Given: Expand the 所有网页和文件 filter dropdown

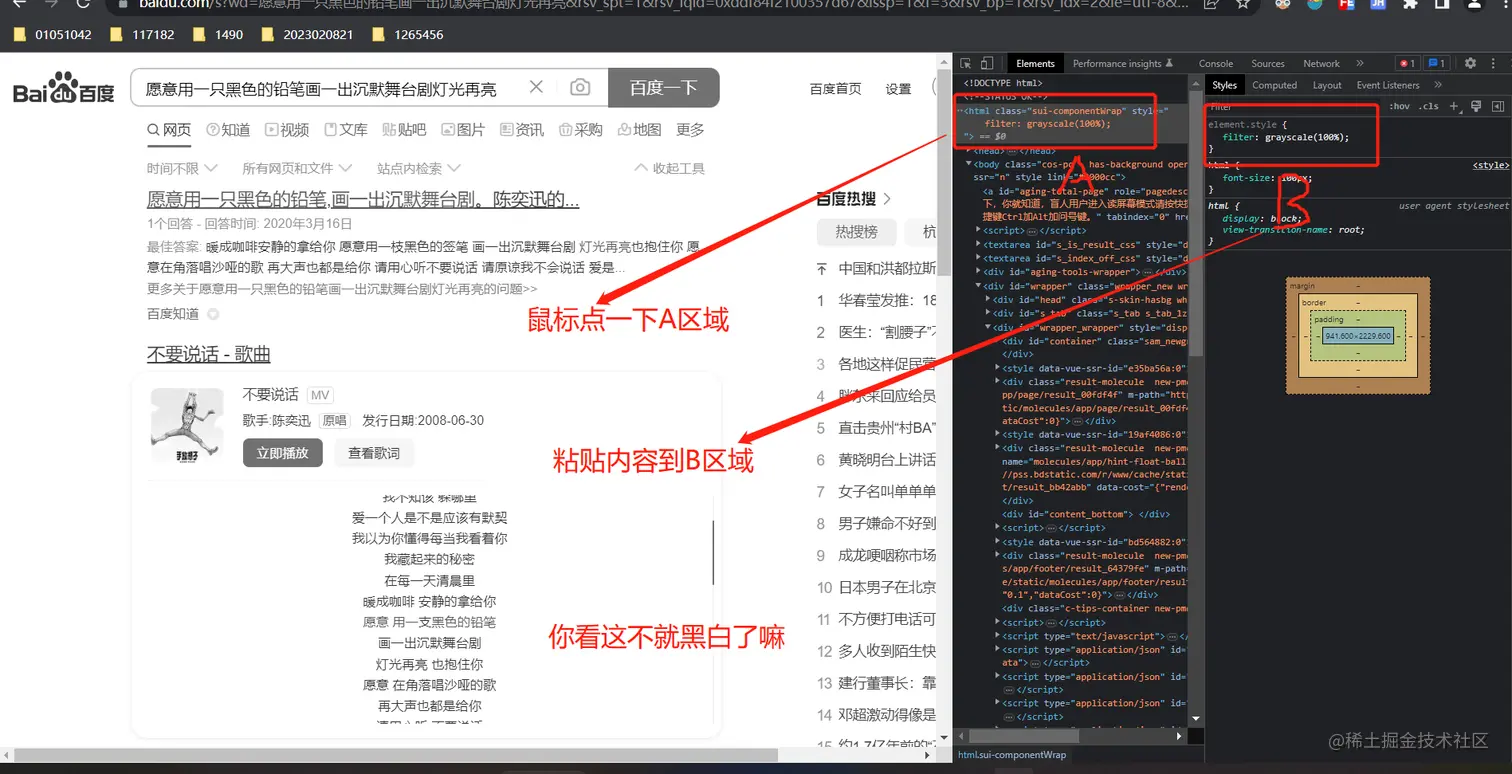Looking at the screenshot, I should click(297, 168).
